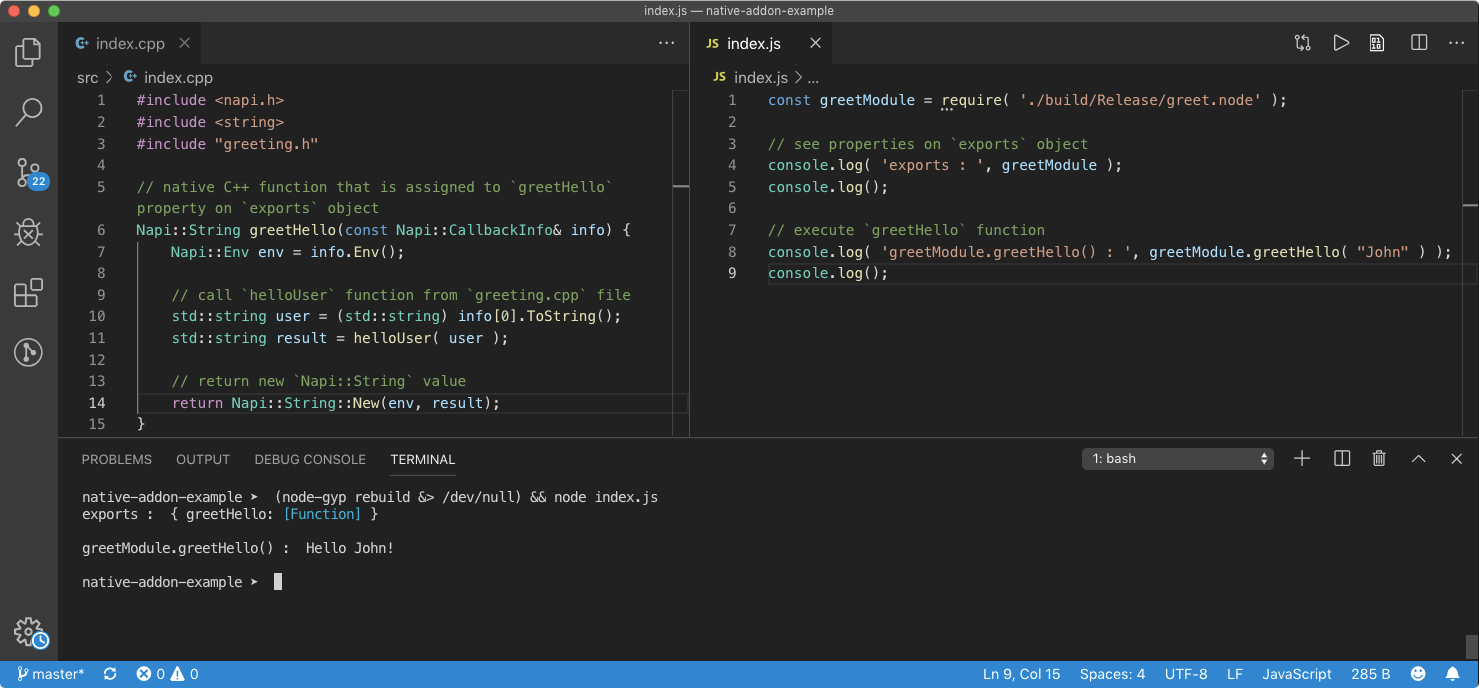Open the Search panel
Viewport: 1479px width, 688px height.
(28, 112)
